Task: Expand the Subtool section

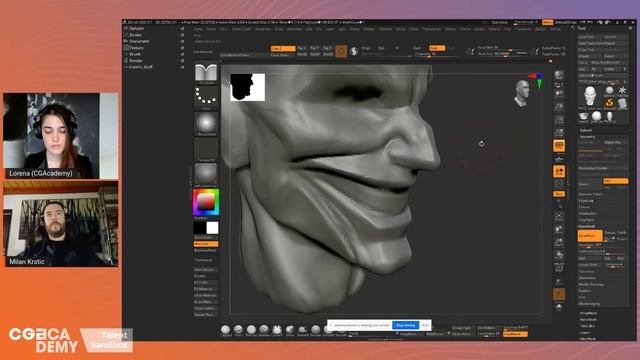Action: pyautogui.click(x=586, y=131)
